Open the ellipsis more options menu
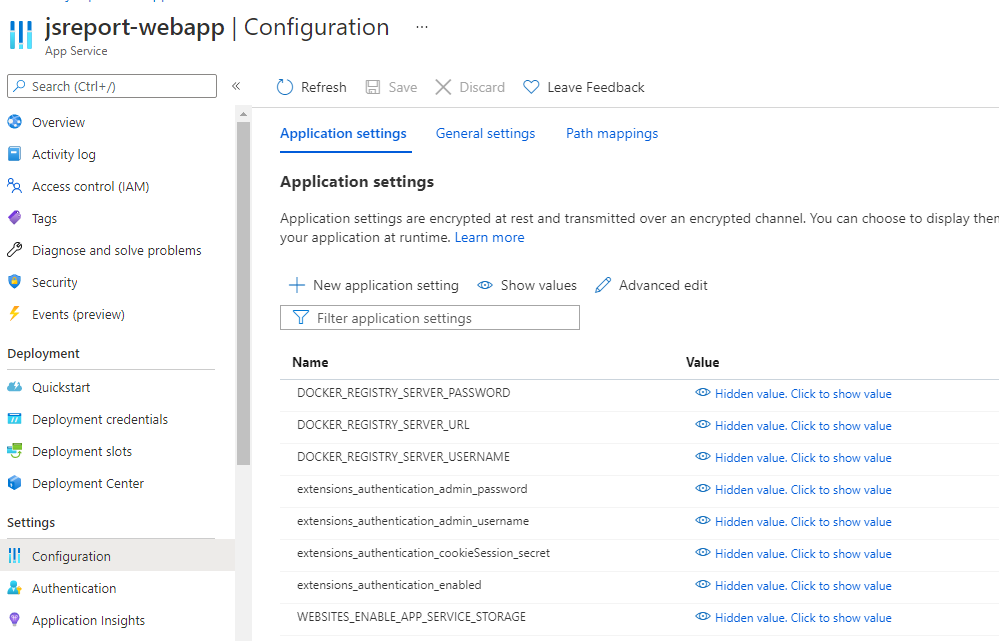This screenshot has width=999, height=641. tap(422, 27)
